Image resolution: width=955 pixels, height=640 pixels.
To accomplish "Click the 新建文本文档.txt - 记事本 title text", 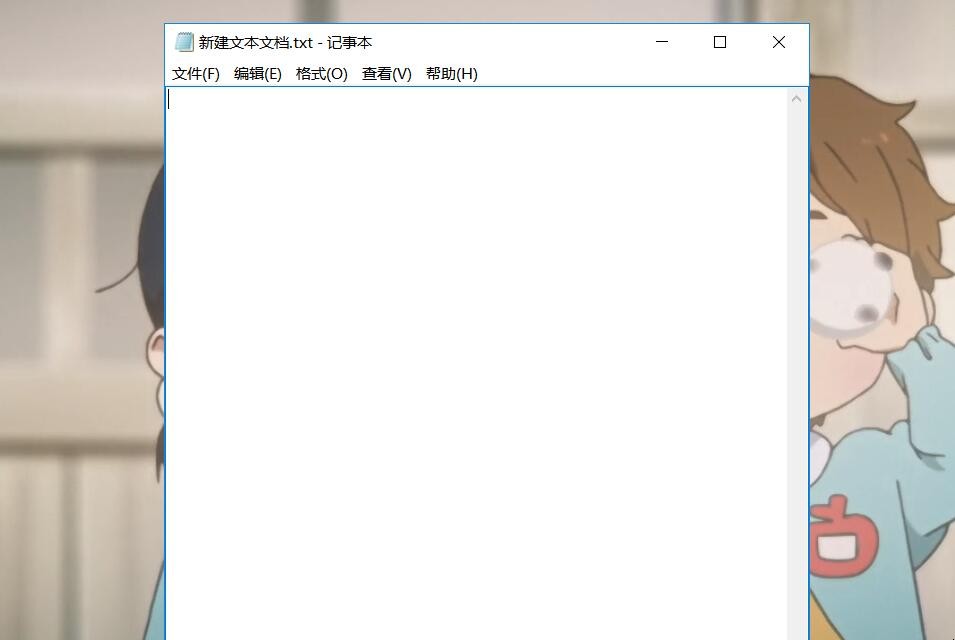I will (x=285, y=43).
